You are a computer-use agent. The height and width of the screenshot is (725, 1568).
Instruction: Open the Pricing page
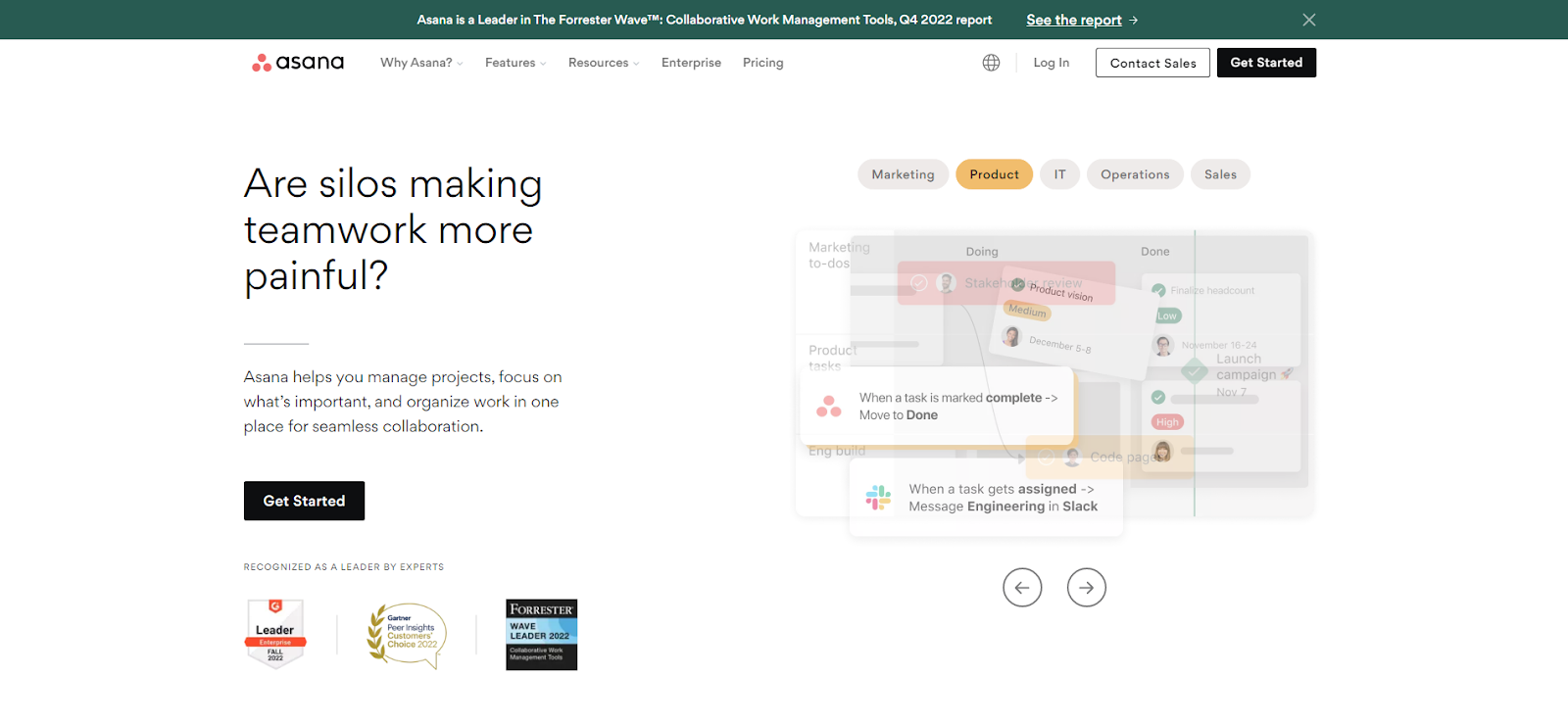[763, 63]
